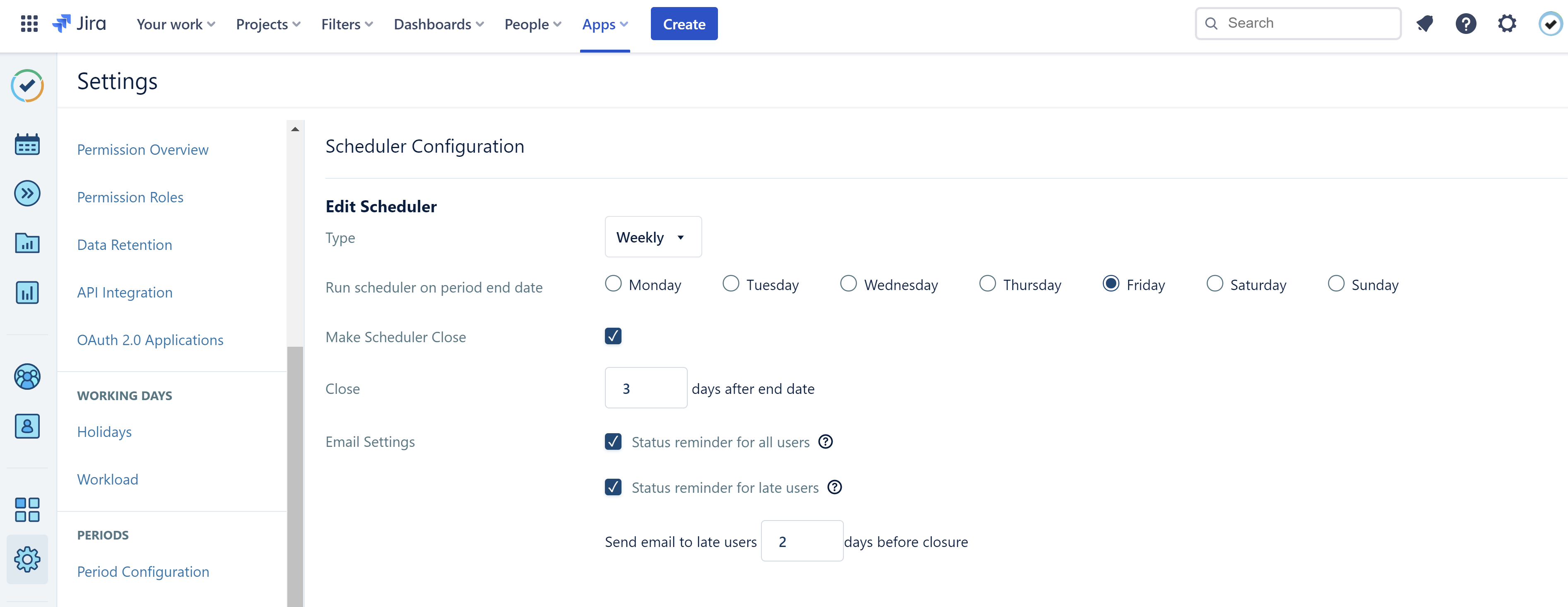Open the dashboard grid icon in the sidebar

tap(27, 510)
